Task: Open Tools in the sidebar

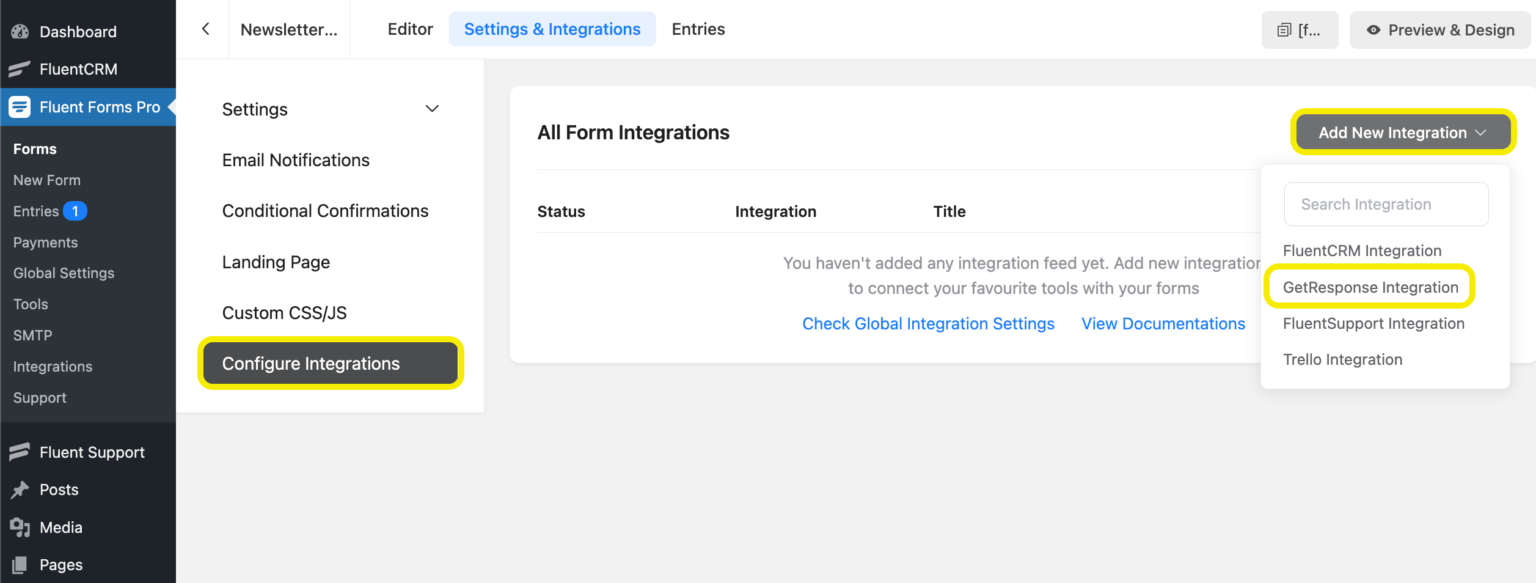Action: point(30,304)
